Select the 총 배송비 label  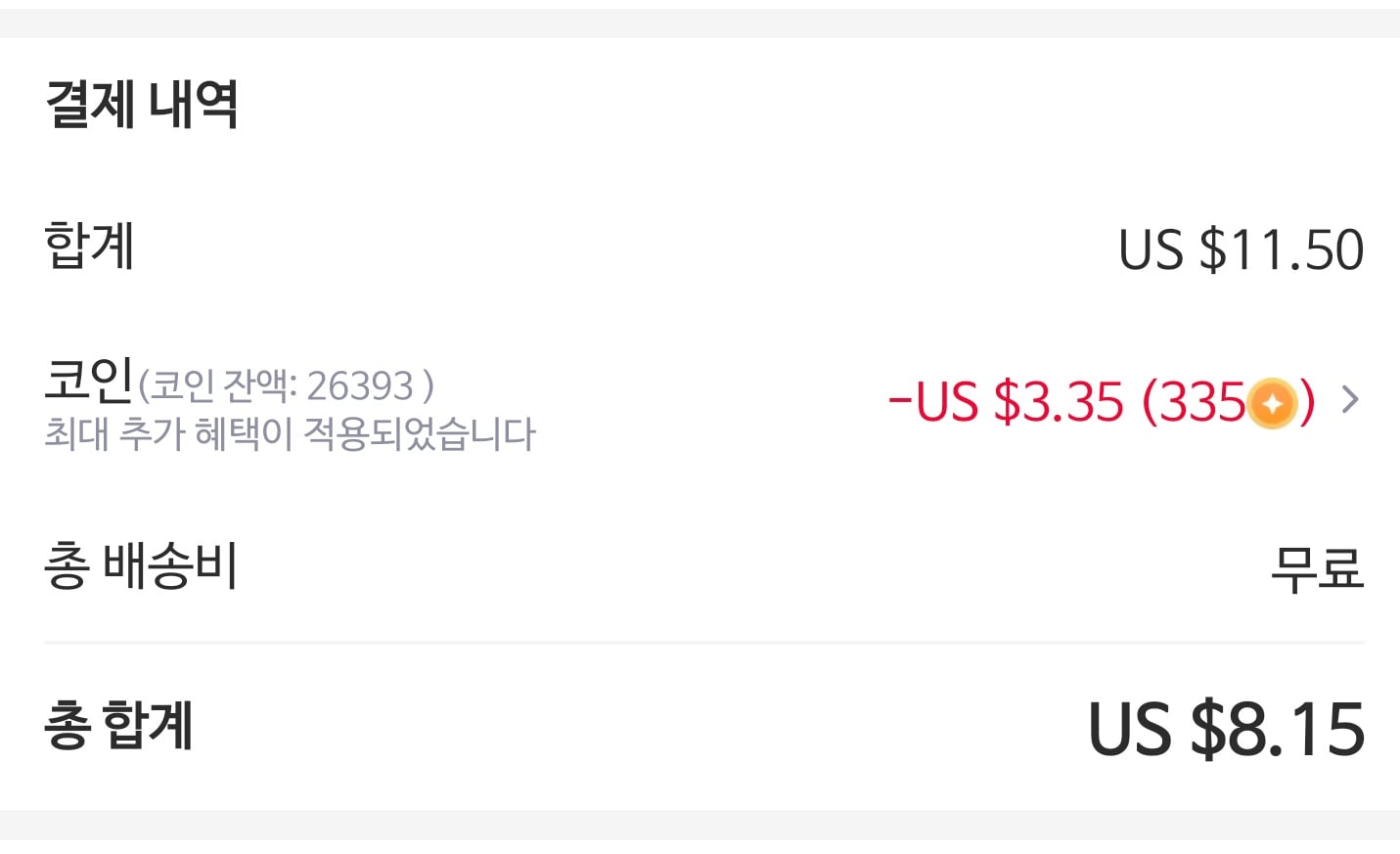(x=141, y=565)
